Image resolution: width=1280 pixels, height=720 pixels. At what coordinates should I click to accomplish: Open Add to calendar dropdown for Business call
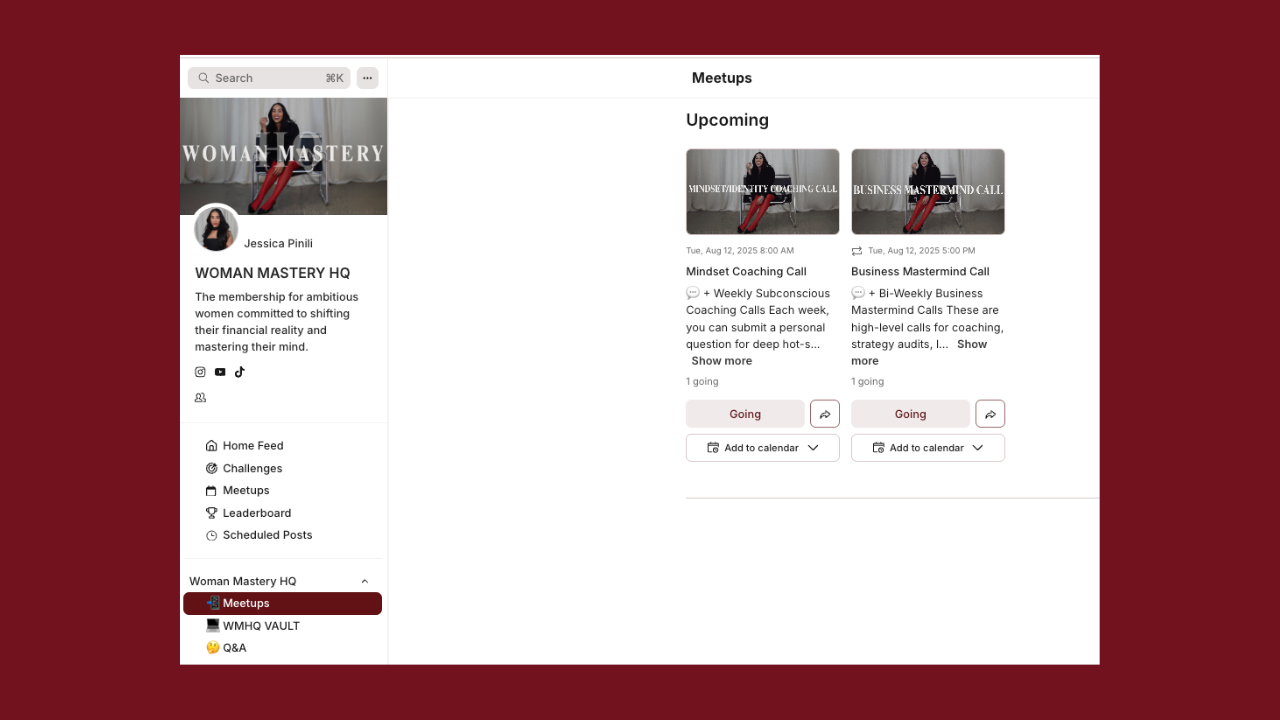928,448
